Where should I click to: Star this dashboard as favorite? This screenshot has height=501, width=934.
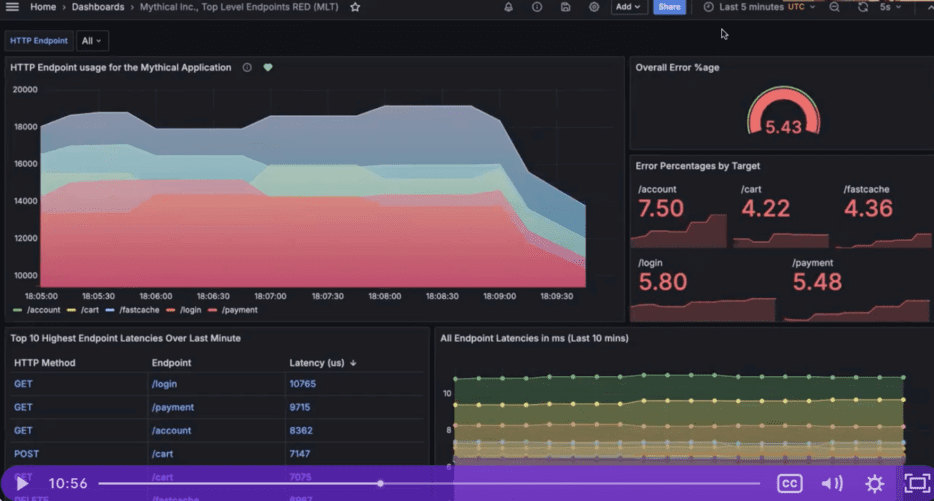click(x=355, y=7)
